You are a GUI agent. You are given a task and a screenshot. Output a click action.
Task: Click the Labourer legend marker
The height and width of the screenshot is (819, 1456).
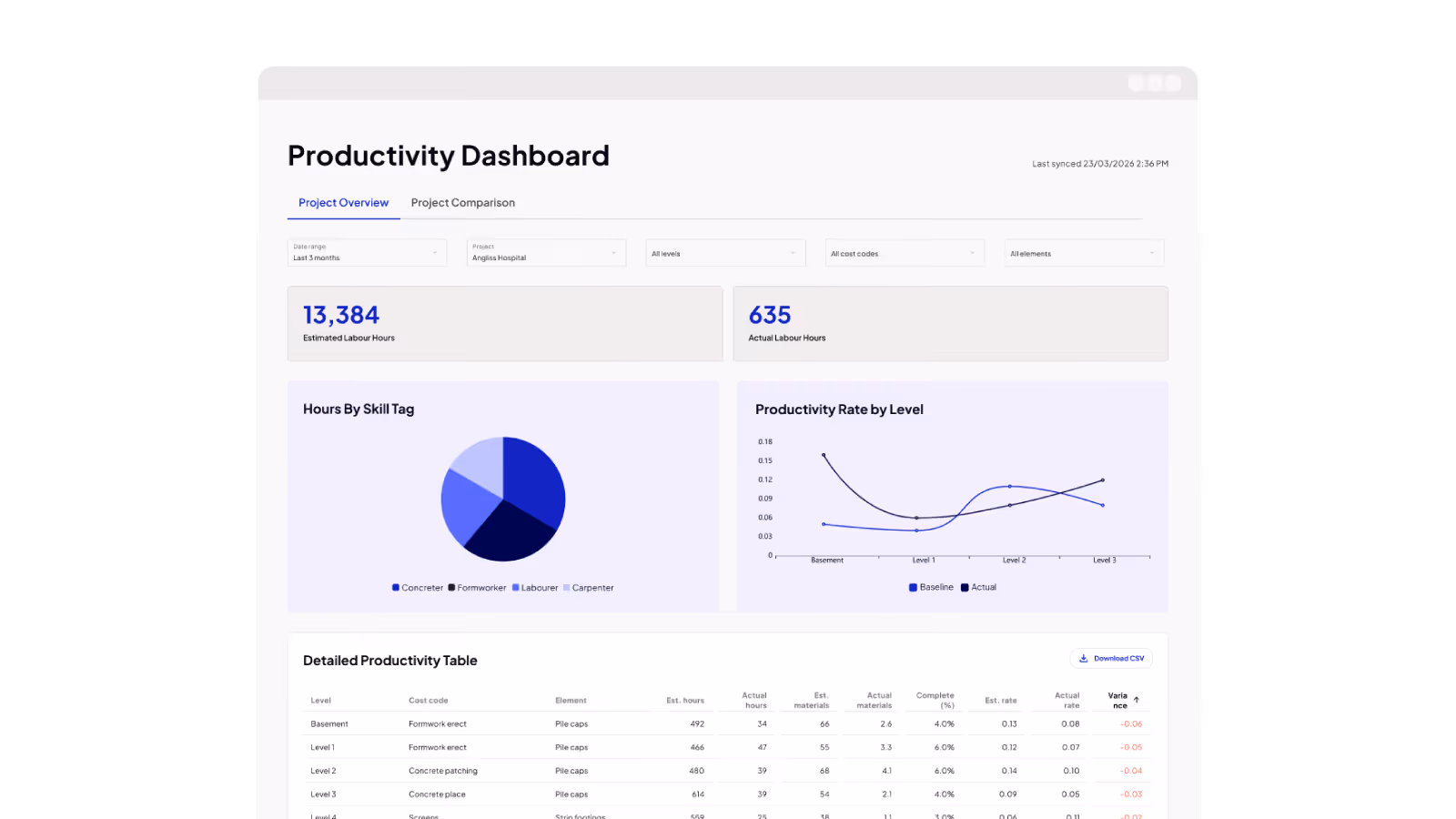516,587
